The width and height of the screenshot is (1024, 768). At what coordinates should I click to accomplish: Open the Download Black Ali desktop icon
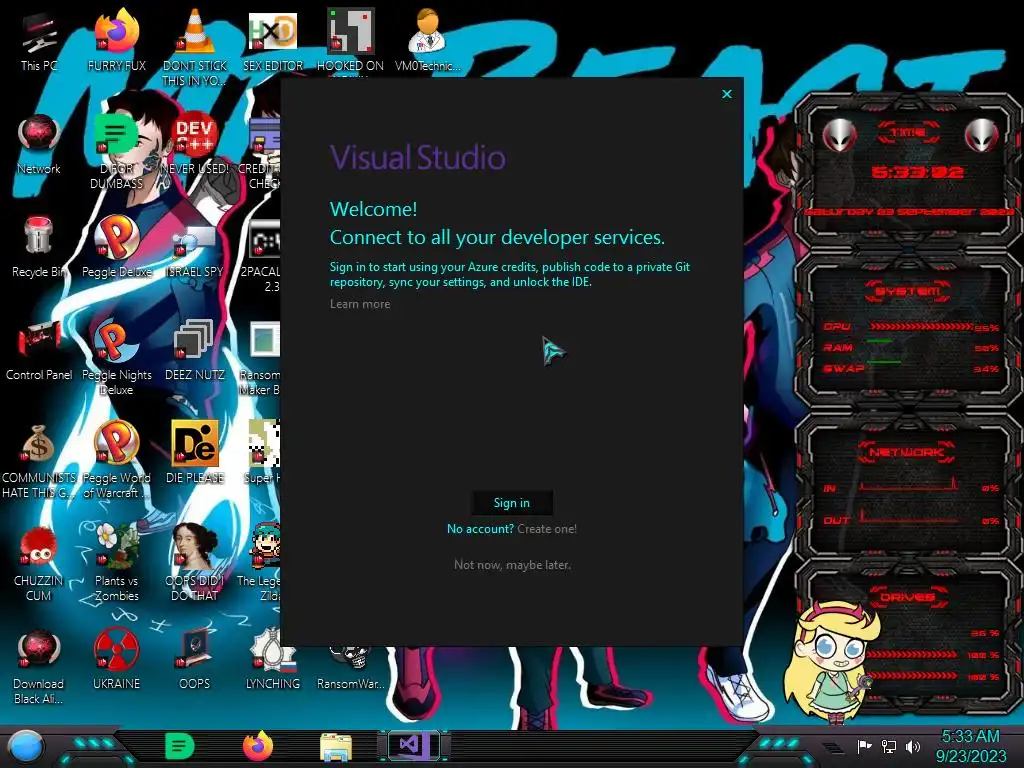39,666
